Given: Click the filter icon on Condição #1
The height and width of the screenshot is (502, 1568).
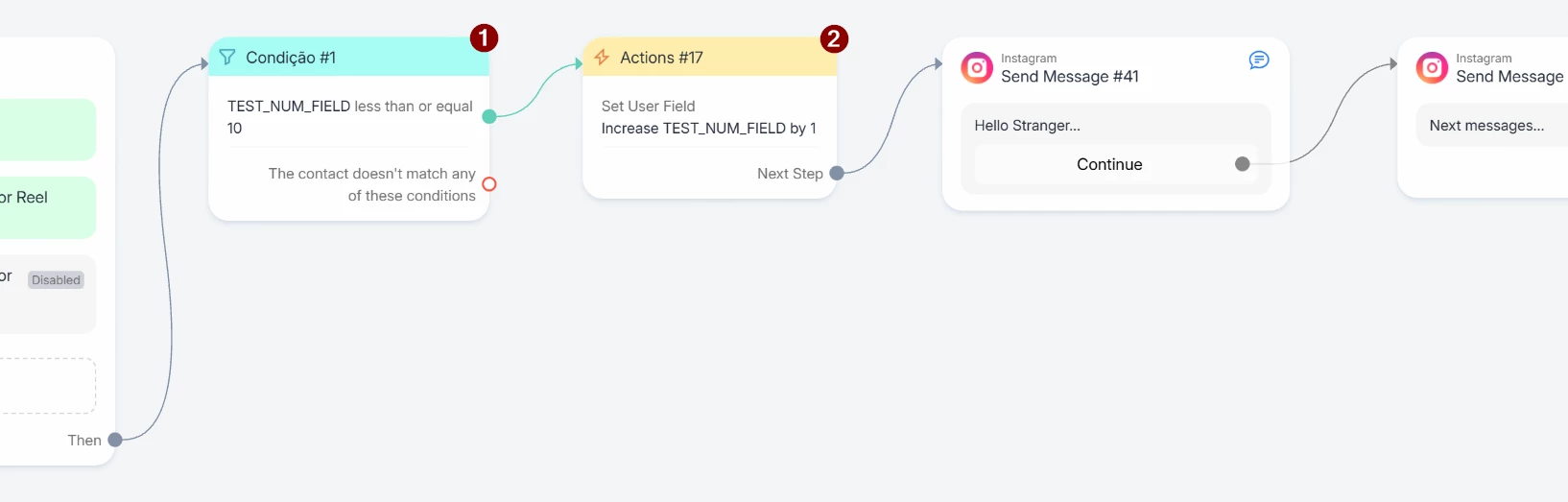Looking at the screenshot, I should click(227, 58).
